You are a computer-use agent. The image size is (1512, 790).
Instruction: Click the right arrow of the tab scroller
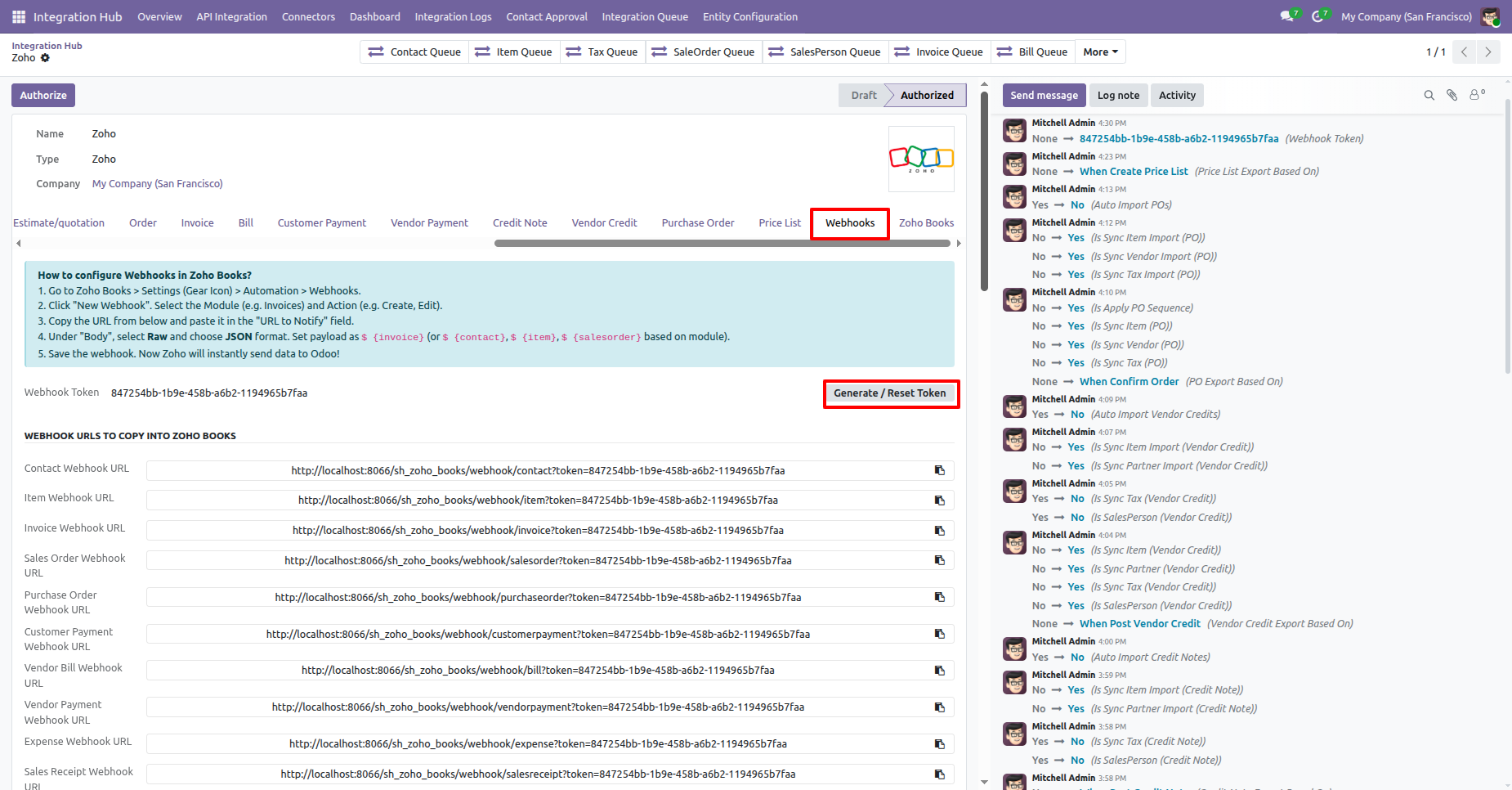coord(959,243)
